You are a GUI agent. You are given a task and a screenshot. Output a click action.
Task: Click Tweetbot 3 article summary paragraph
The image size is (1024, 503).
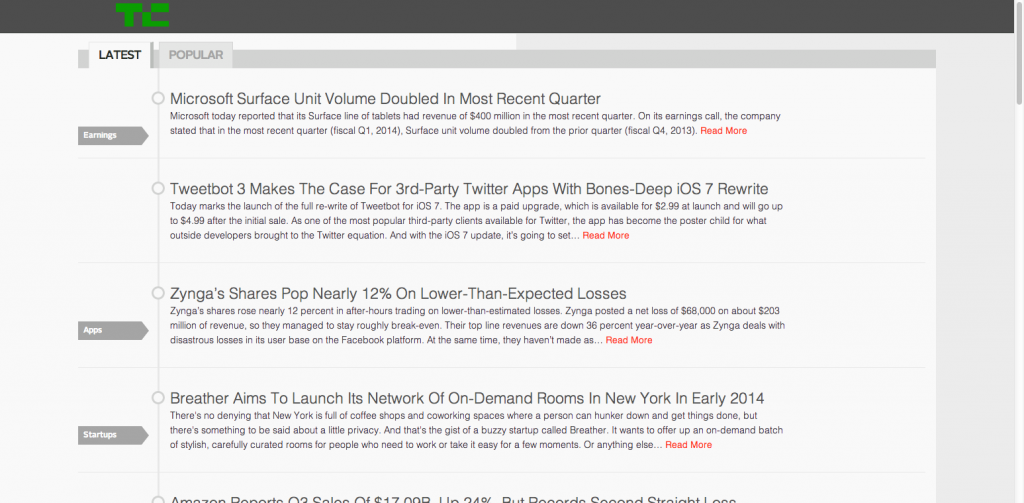click(x=477, y=221)
